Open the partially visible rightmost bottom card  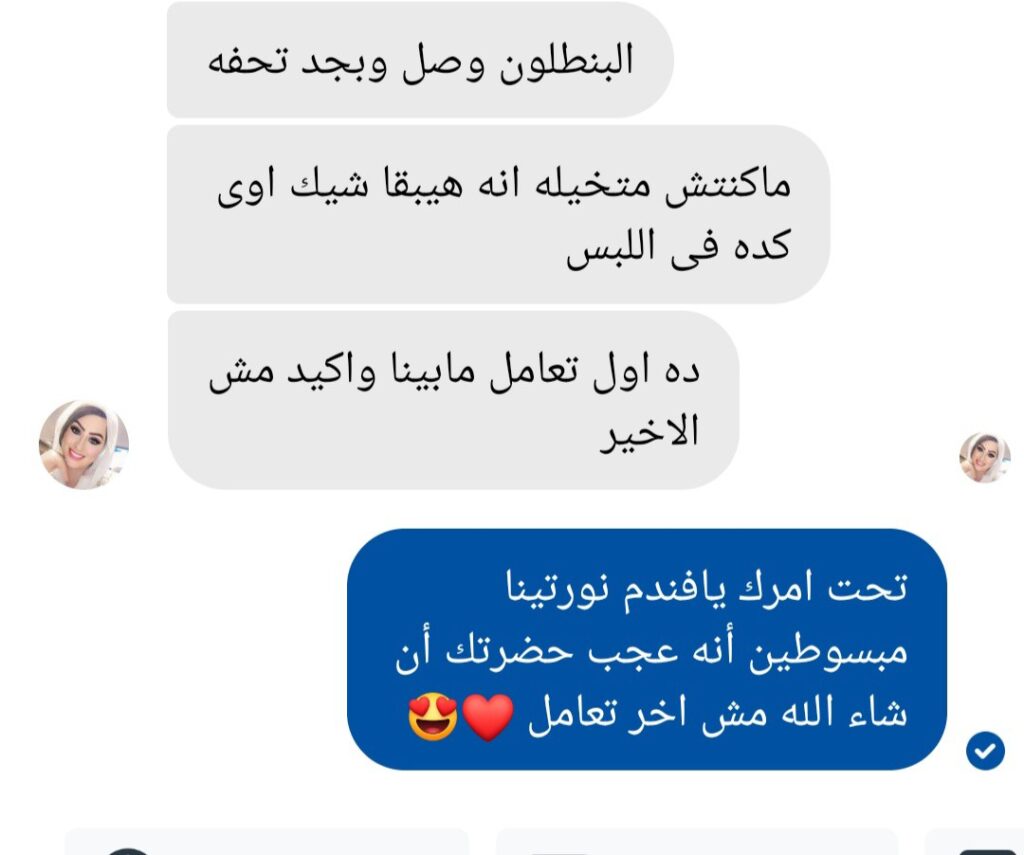(x=975, y=842)
